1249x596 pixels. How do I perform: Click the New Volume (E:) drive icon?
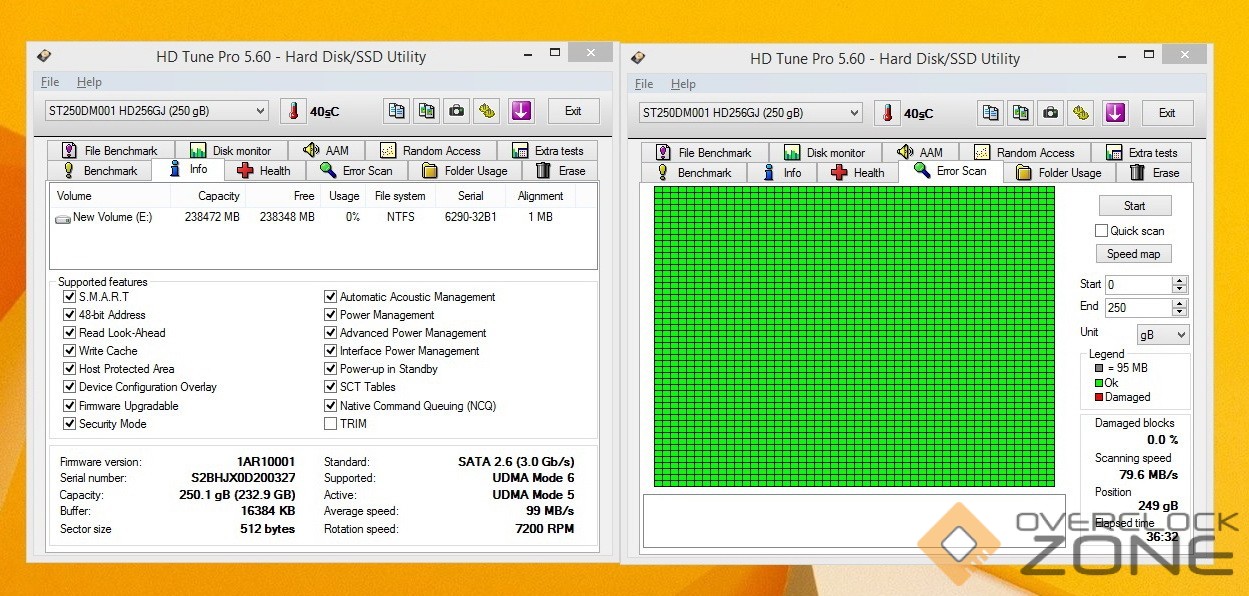click(x=63, y=218)
